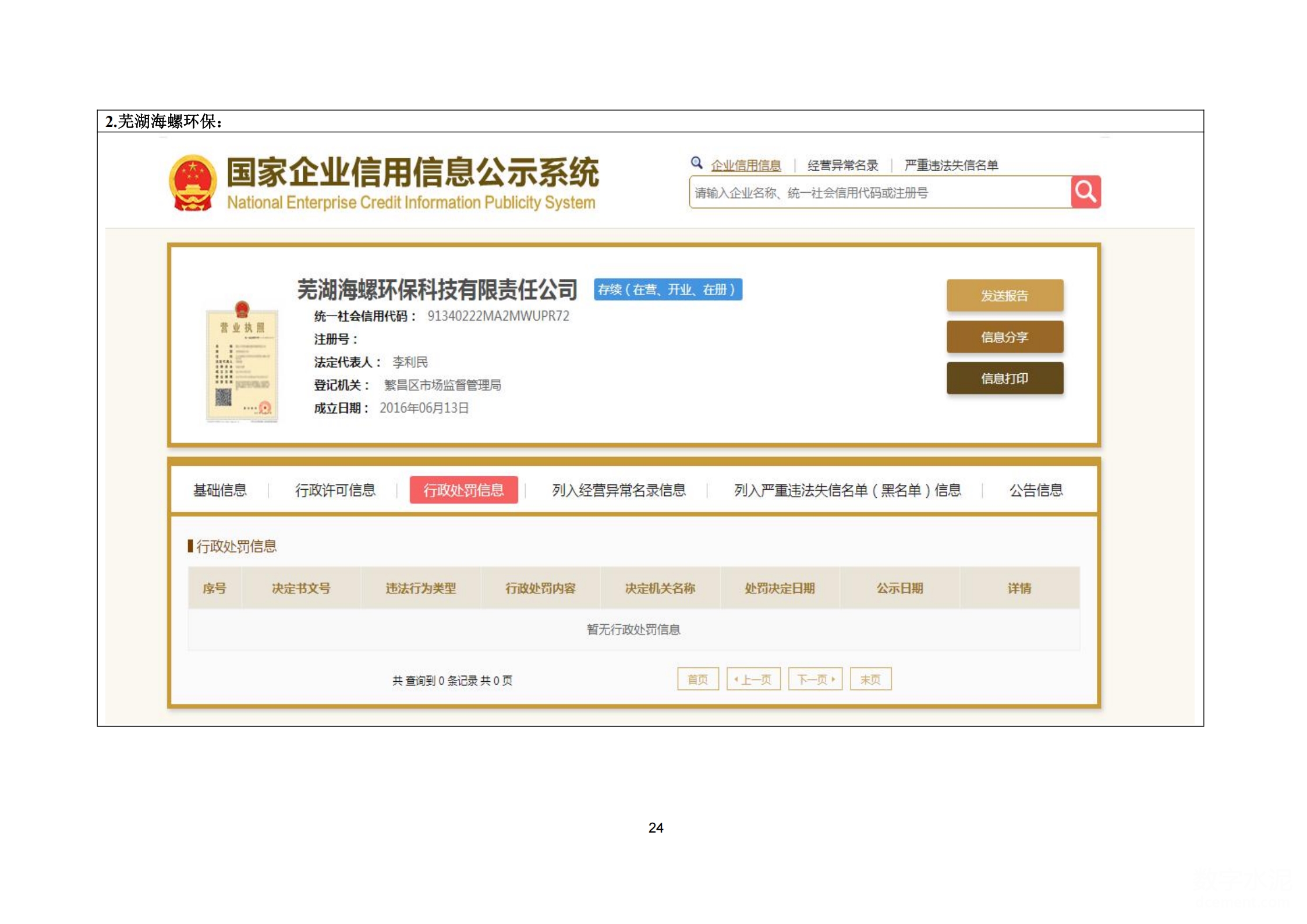Switch to the 基础信息 tab
The image size is (1307, 924).
(219, 490)
